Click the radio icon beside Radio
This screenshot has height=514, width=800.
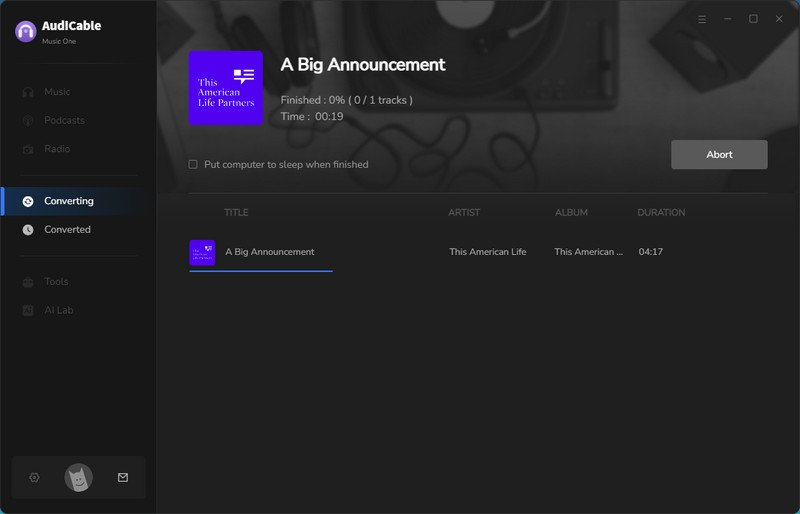pos(28,149)
